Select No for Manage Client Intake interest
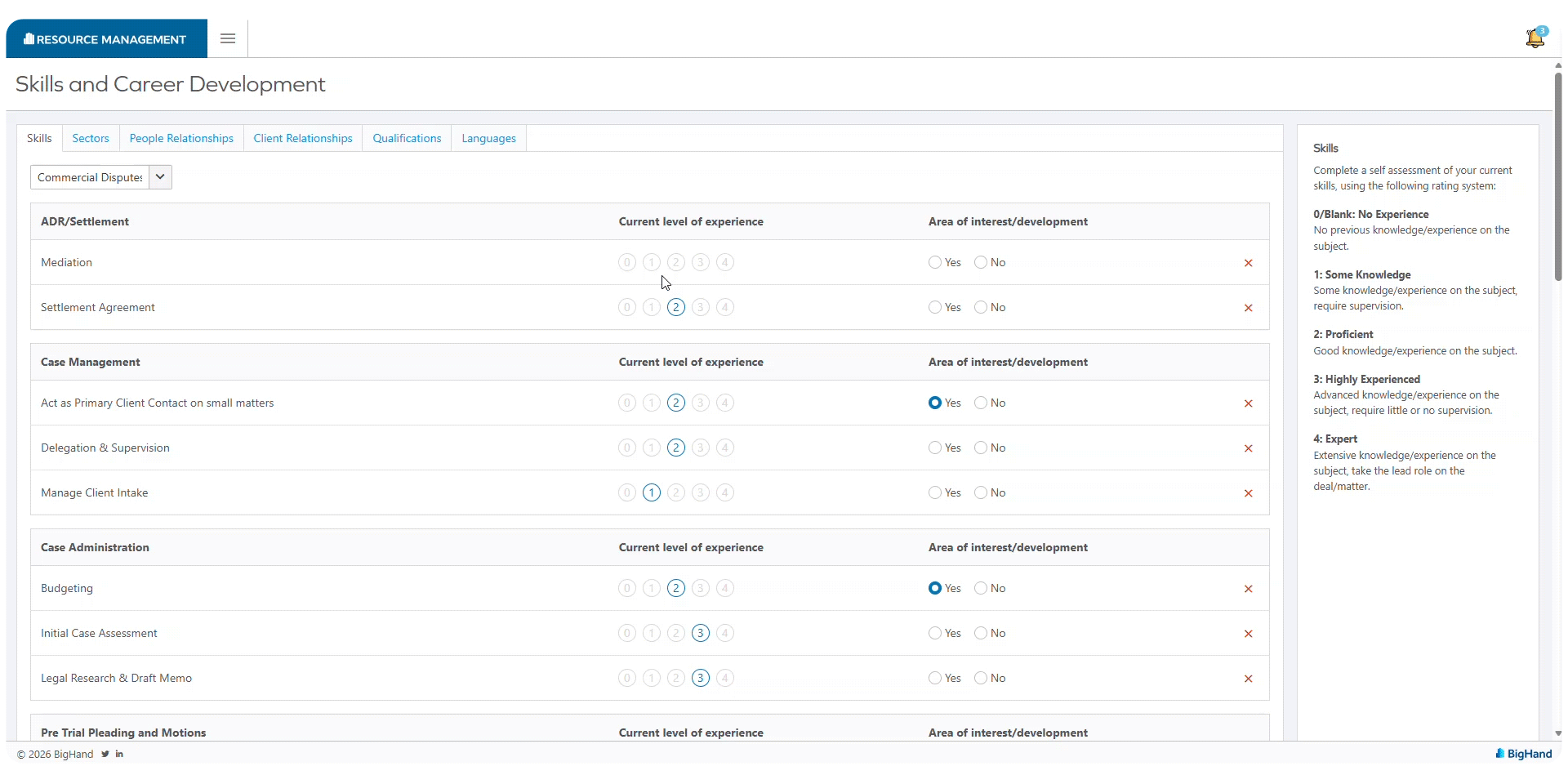Screen dimensions: 1568x784 981,492
